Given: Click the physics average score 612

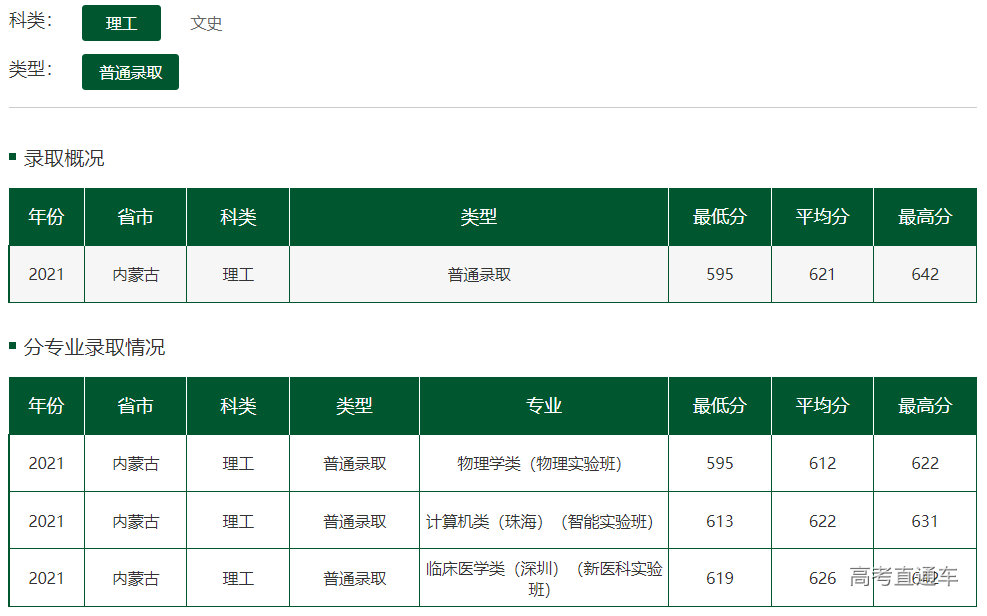Looking at the screenshot, I should [822, 464].
